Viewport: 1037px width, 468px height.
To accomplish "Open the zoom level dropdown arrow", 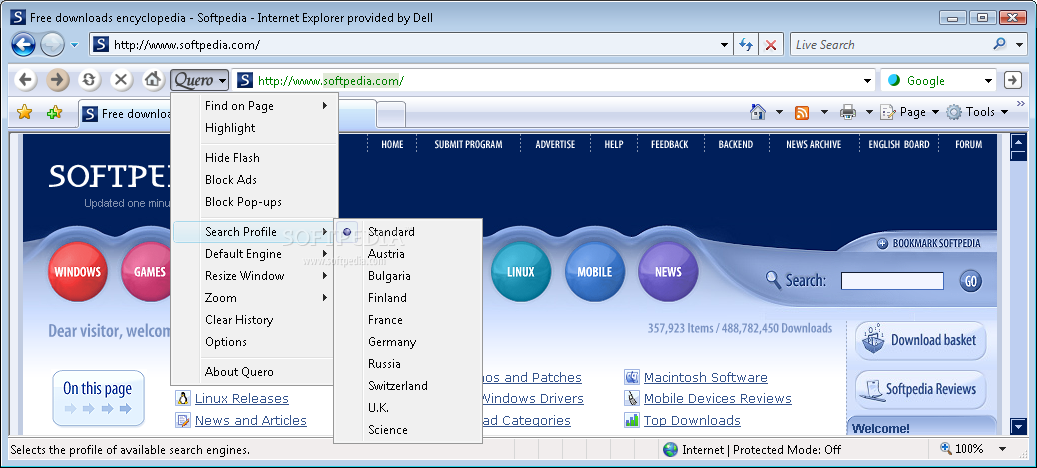I will (1003, 449).
